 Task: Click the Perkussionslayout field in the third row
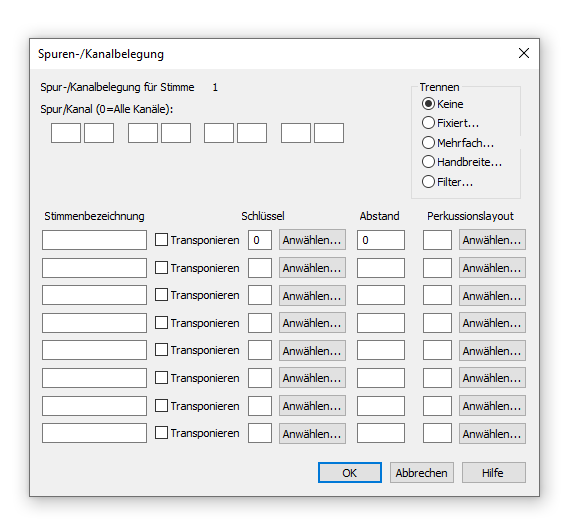tap(437, 295)
